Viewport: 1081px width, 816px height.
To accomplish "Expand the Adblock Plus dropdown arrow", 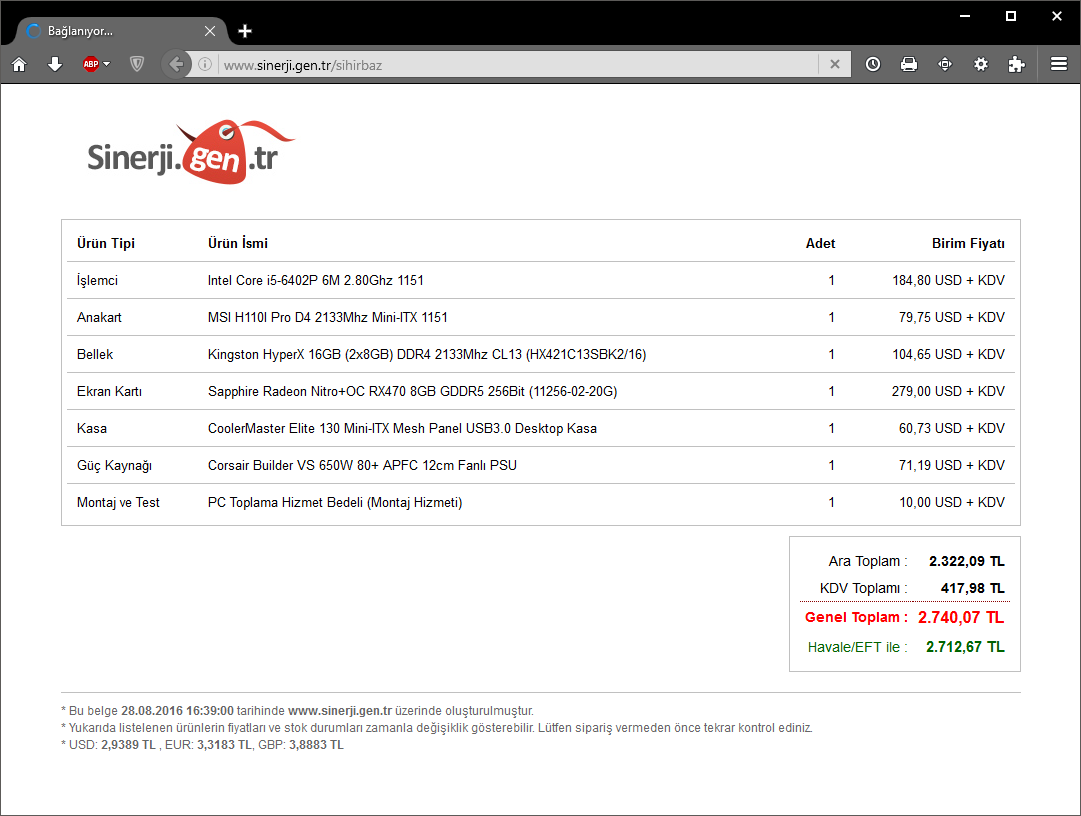I will click(107, 64).
